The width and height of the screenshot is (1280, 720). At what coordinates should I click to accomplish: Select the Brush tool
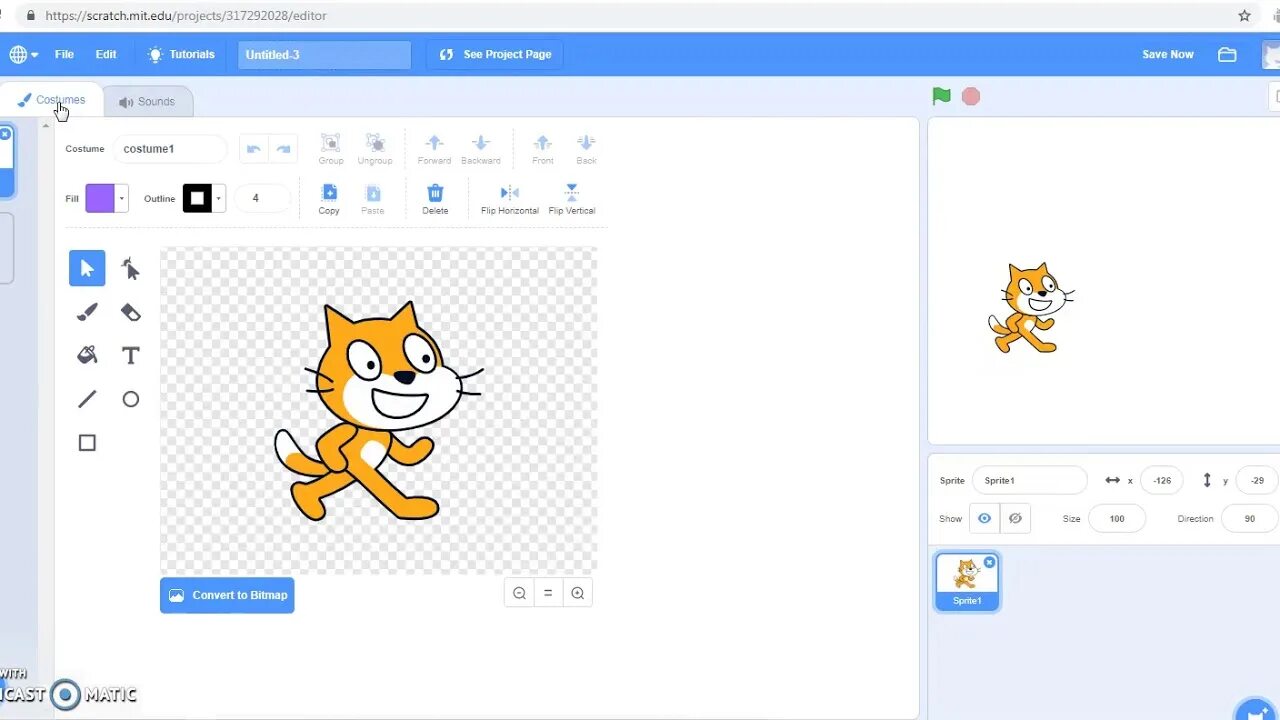click(87, 312)
